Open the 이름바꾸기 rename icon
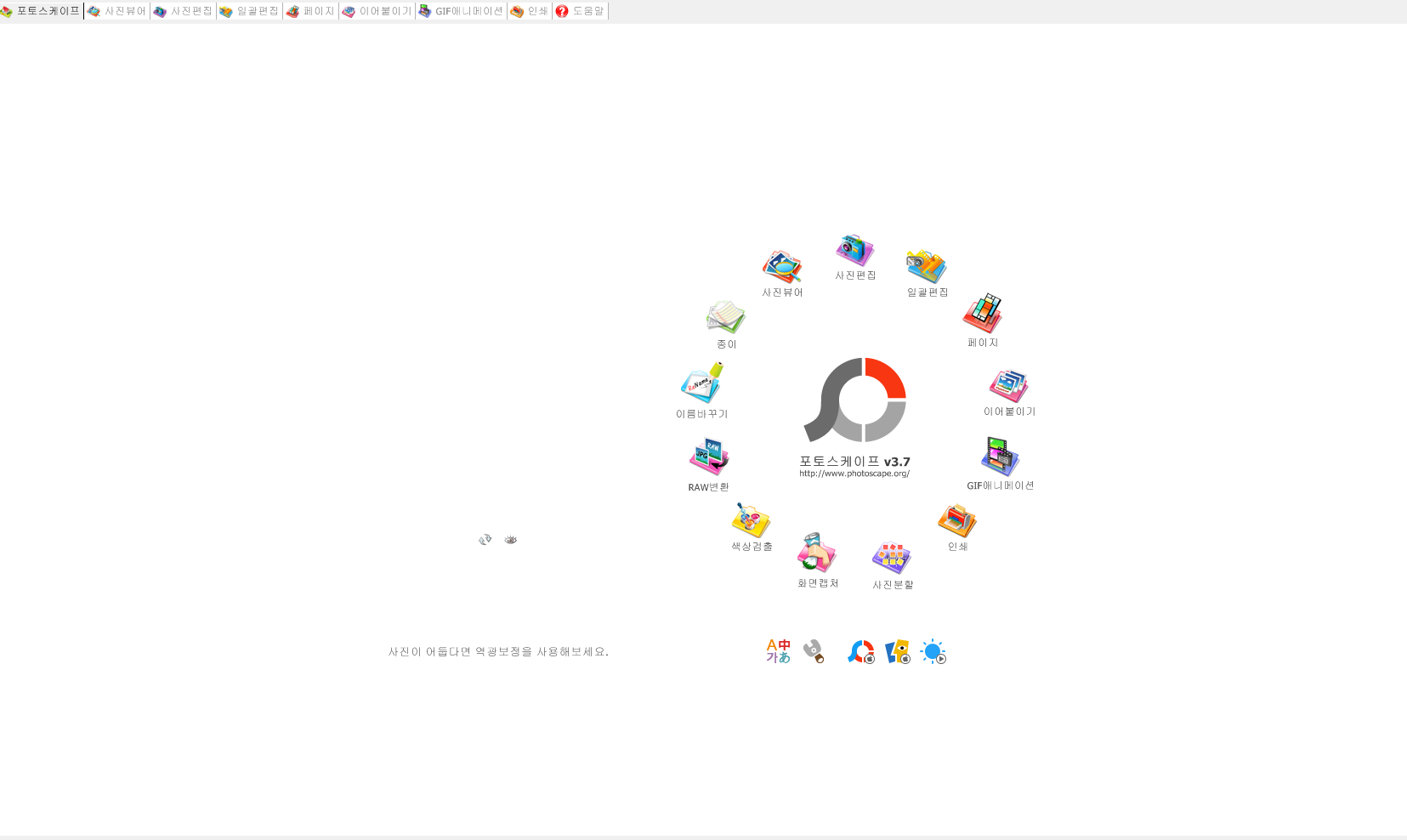 702,391
